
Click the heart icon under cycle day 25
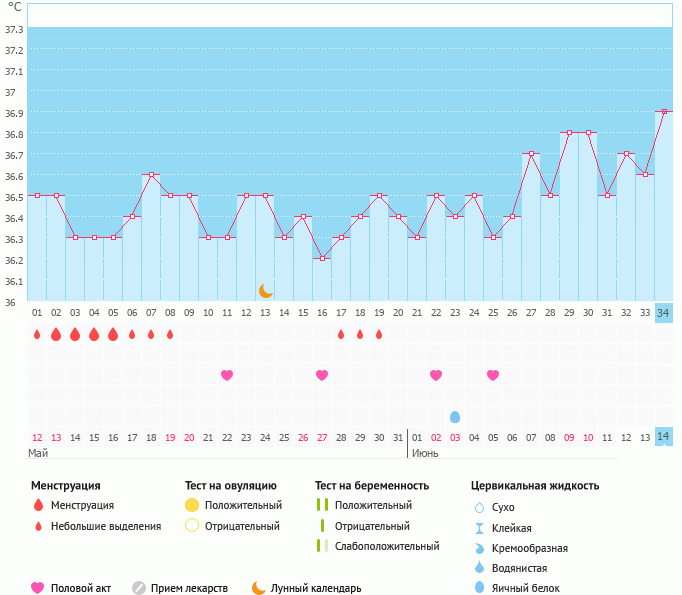493,375
